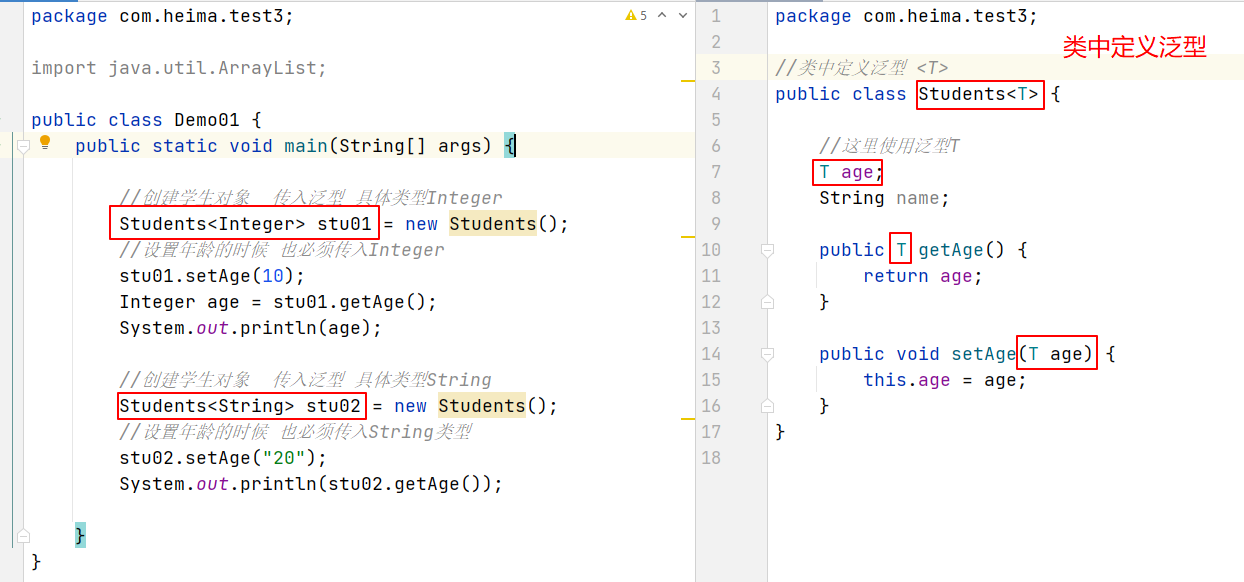Click Students<String> stu02 declaration
This screenshot has width=1244, height=582.
[x=239, y=406]
